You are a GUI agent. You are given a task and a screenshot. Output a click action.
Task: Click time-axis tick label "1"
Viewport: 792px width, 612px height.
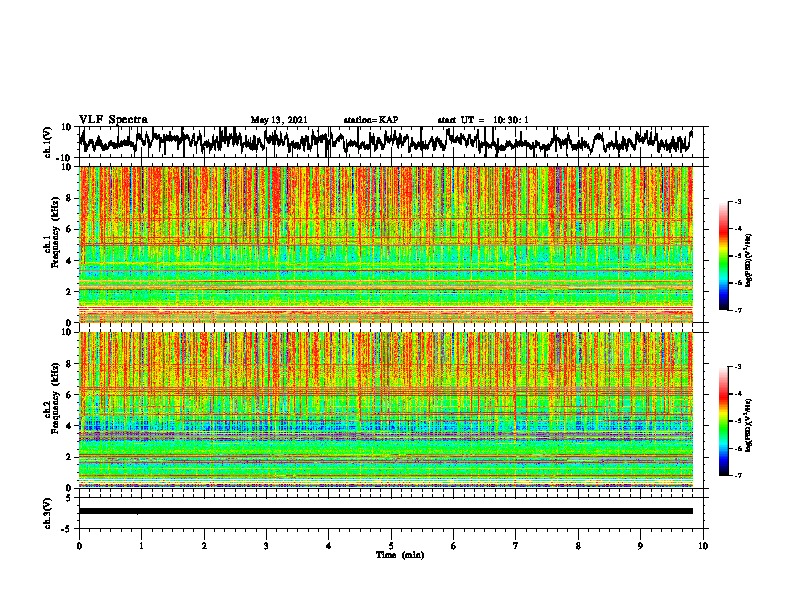click(141, 546)
